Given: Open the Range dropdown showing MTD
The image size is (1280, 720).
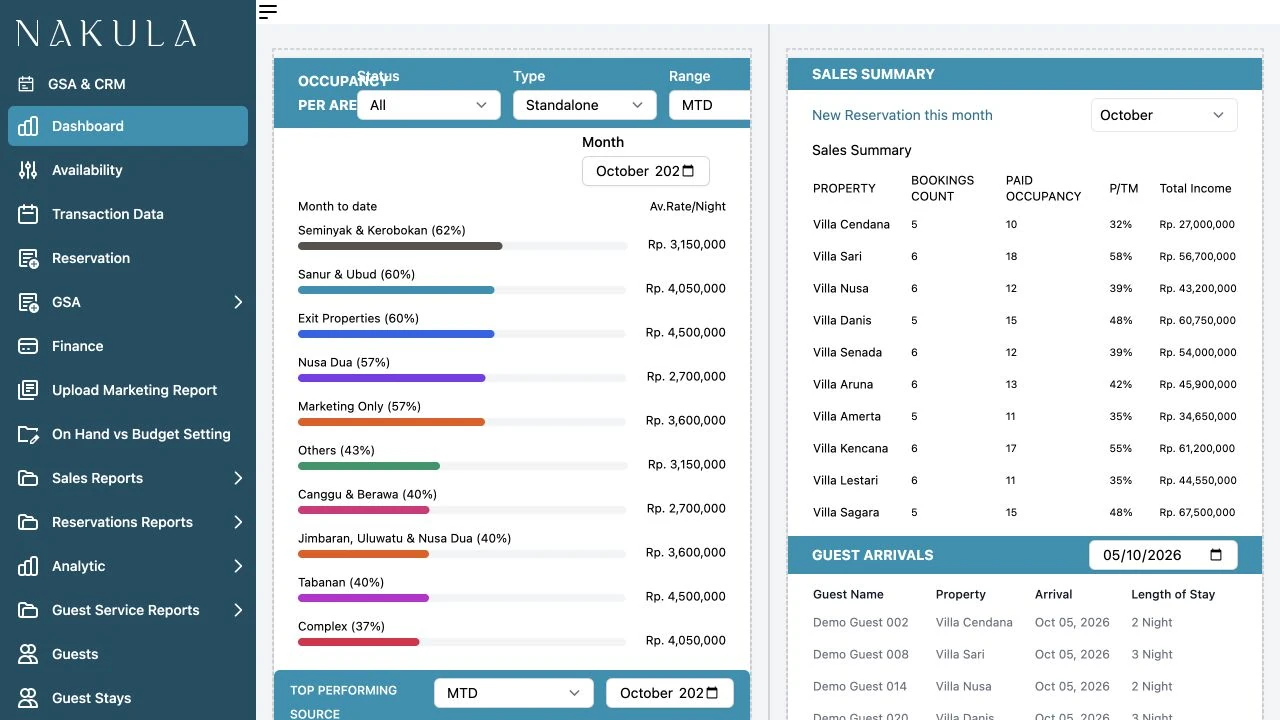Looking at the screenshot, I should [709, 105].
